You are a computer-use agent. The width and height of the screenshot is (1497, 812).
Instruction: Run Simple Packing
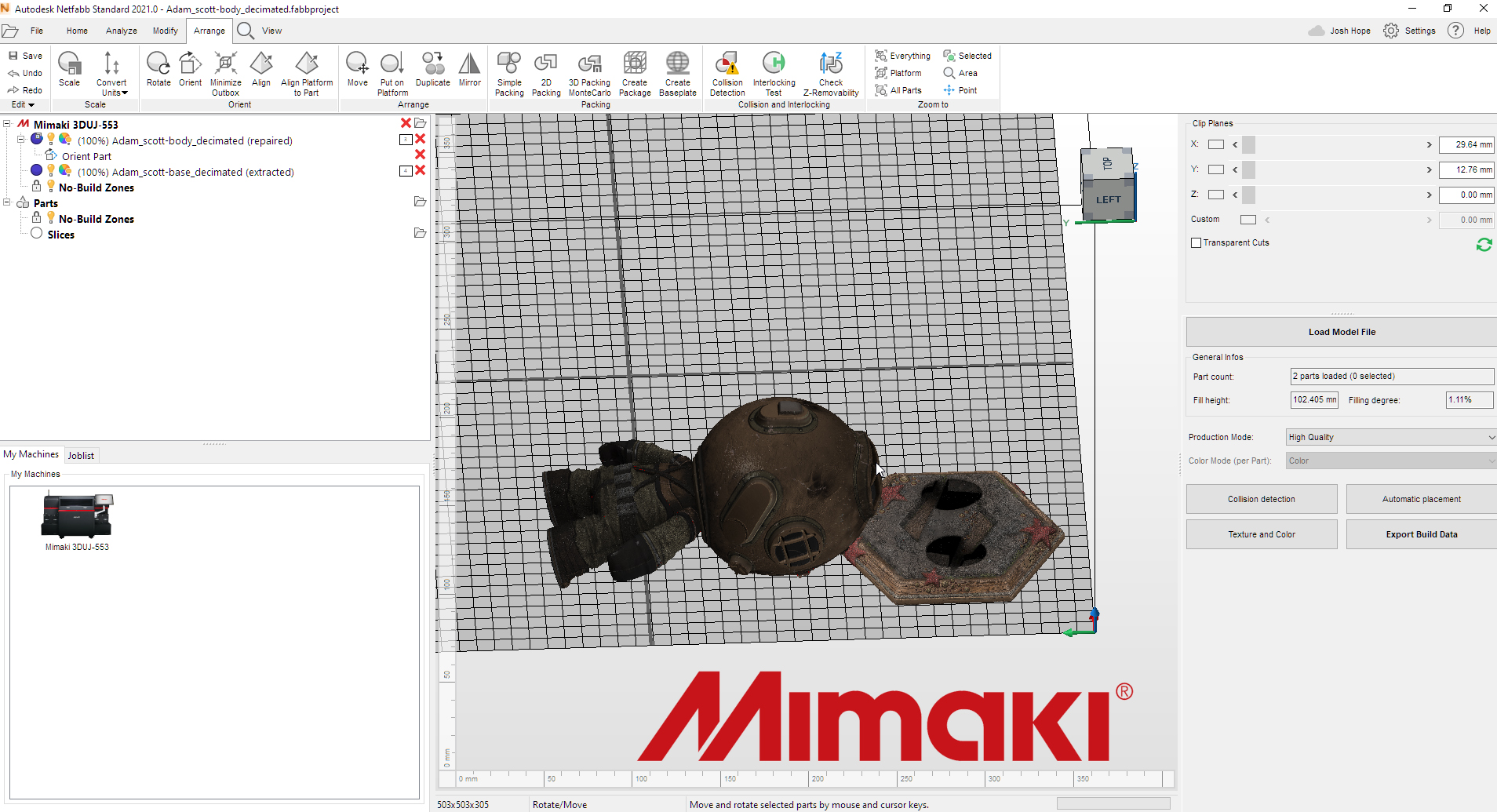coord(509,74)
